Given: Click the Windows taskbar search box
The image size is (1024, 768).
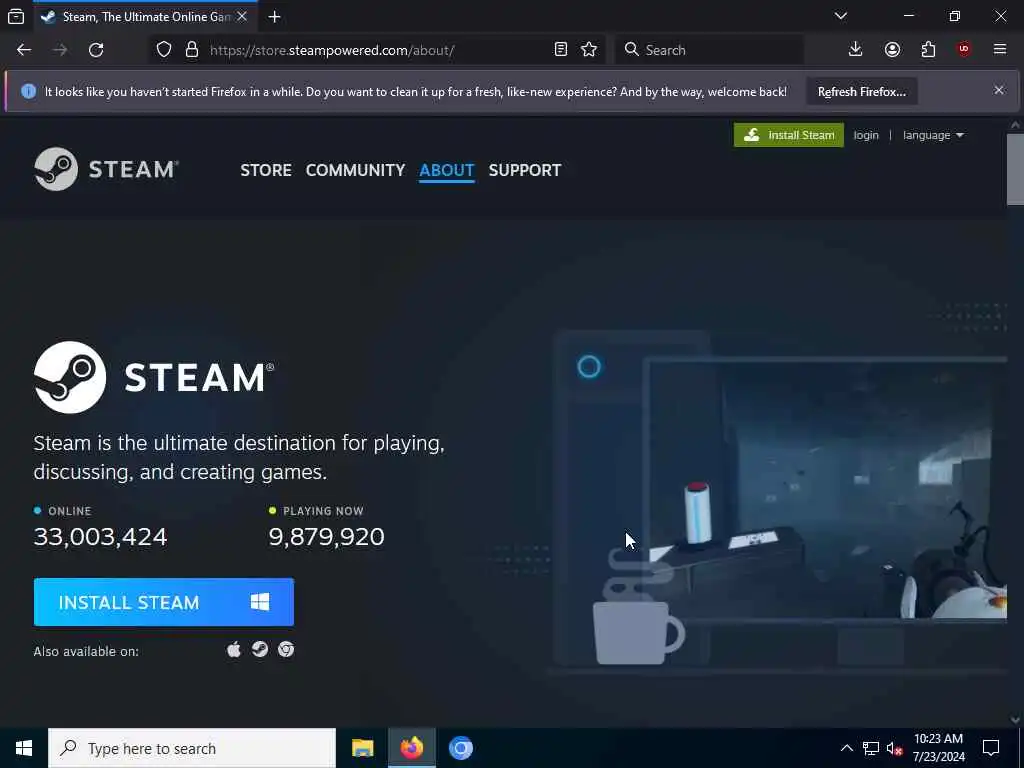Looking at the screenshot, I should 192,748.
